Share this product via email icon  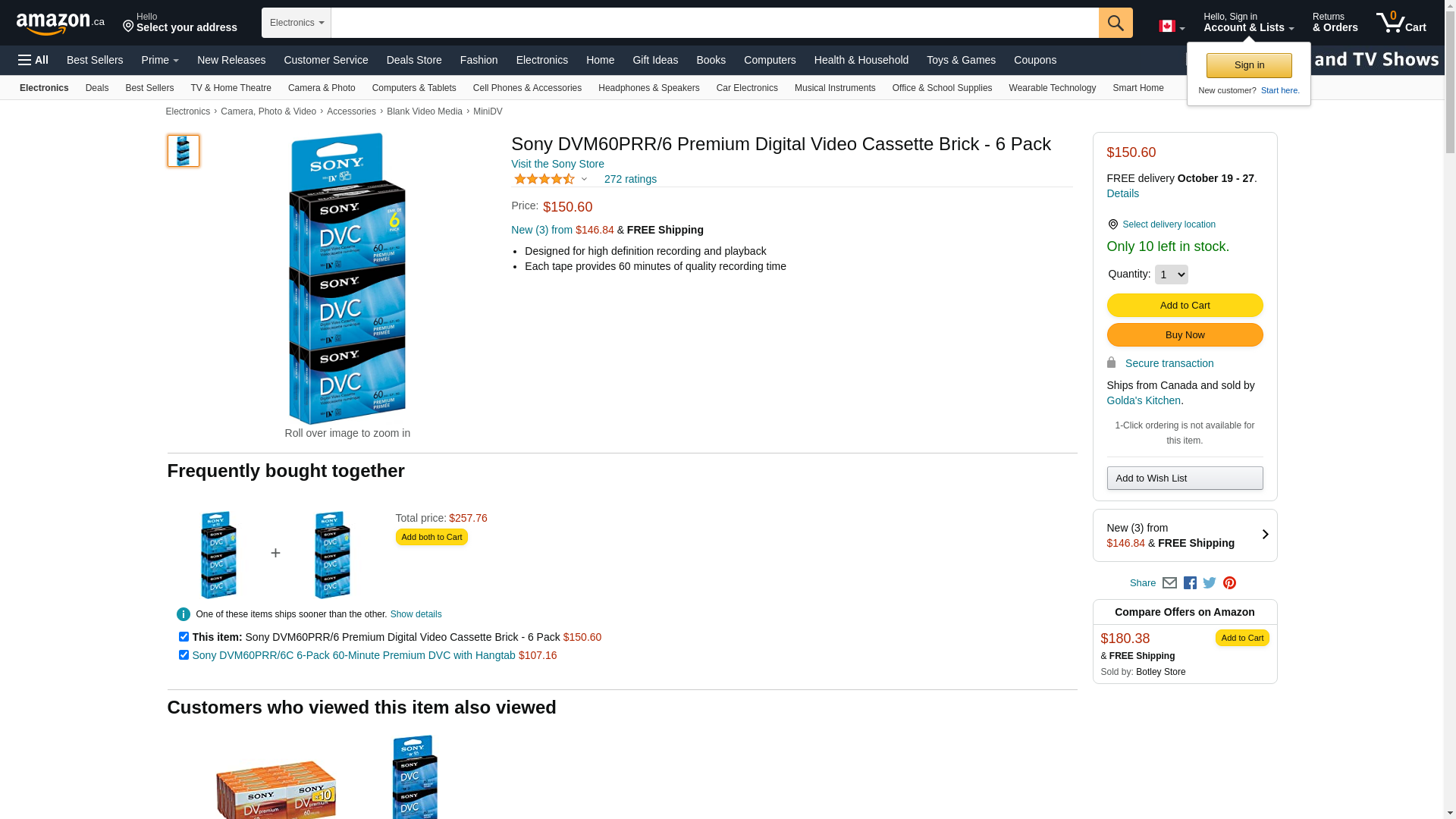(x=1169, y=583)
